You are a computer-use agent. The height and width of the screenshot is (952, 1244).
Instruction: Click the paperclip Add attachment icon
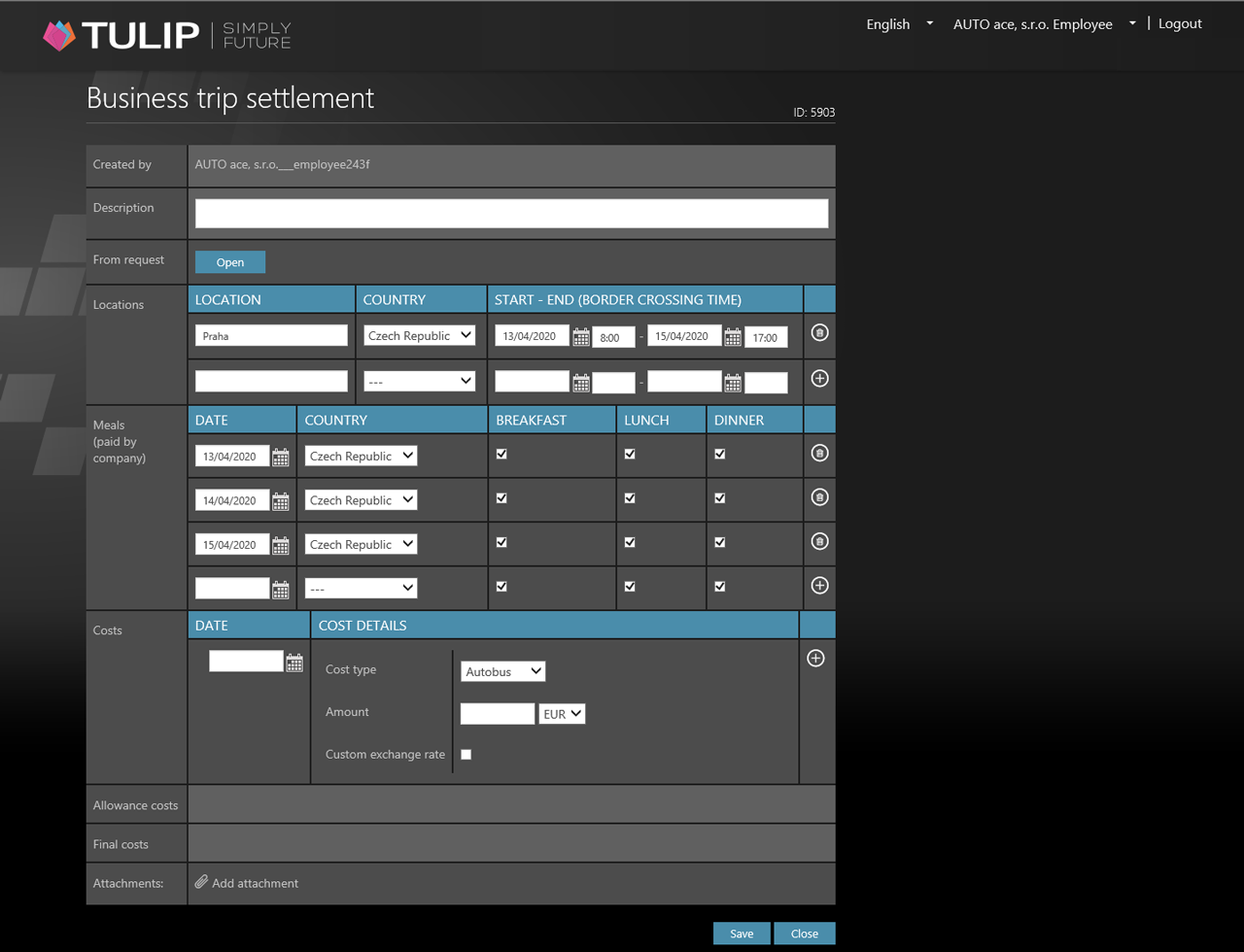pos(201,882)
